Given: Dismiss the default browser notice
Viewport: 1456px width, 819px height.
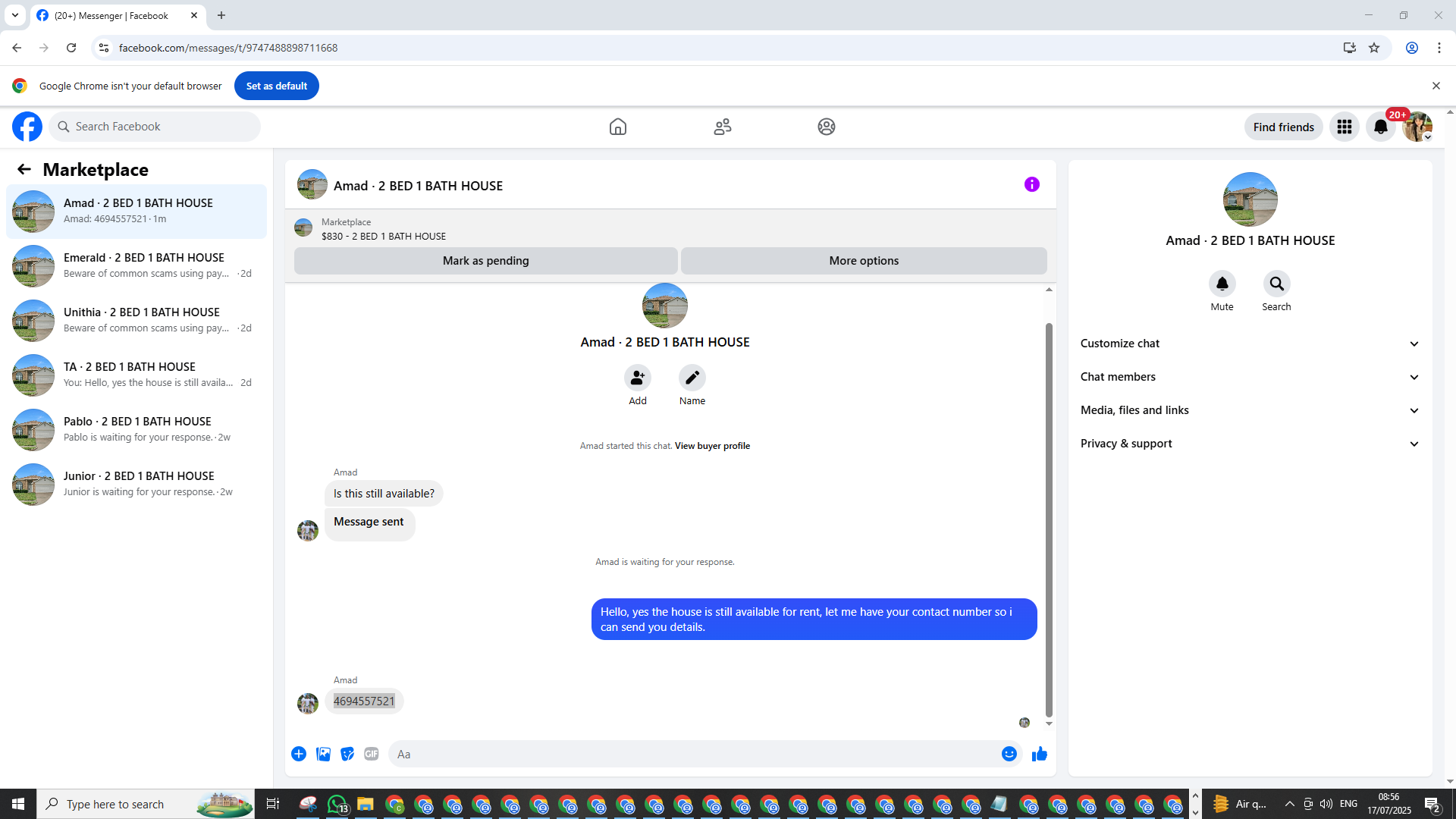Looking at the screenshot, I should 1436,86.
